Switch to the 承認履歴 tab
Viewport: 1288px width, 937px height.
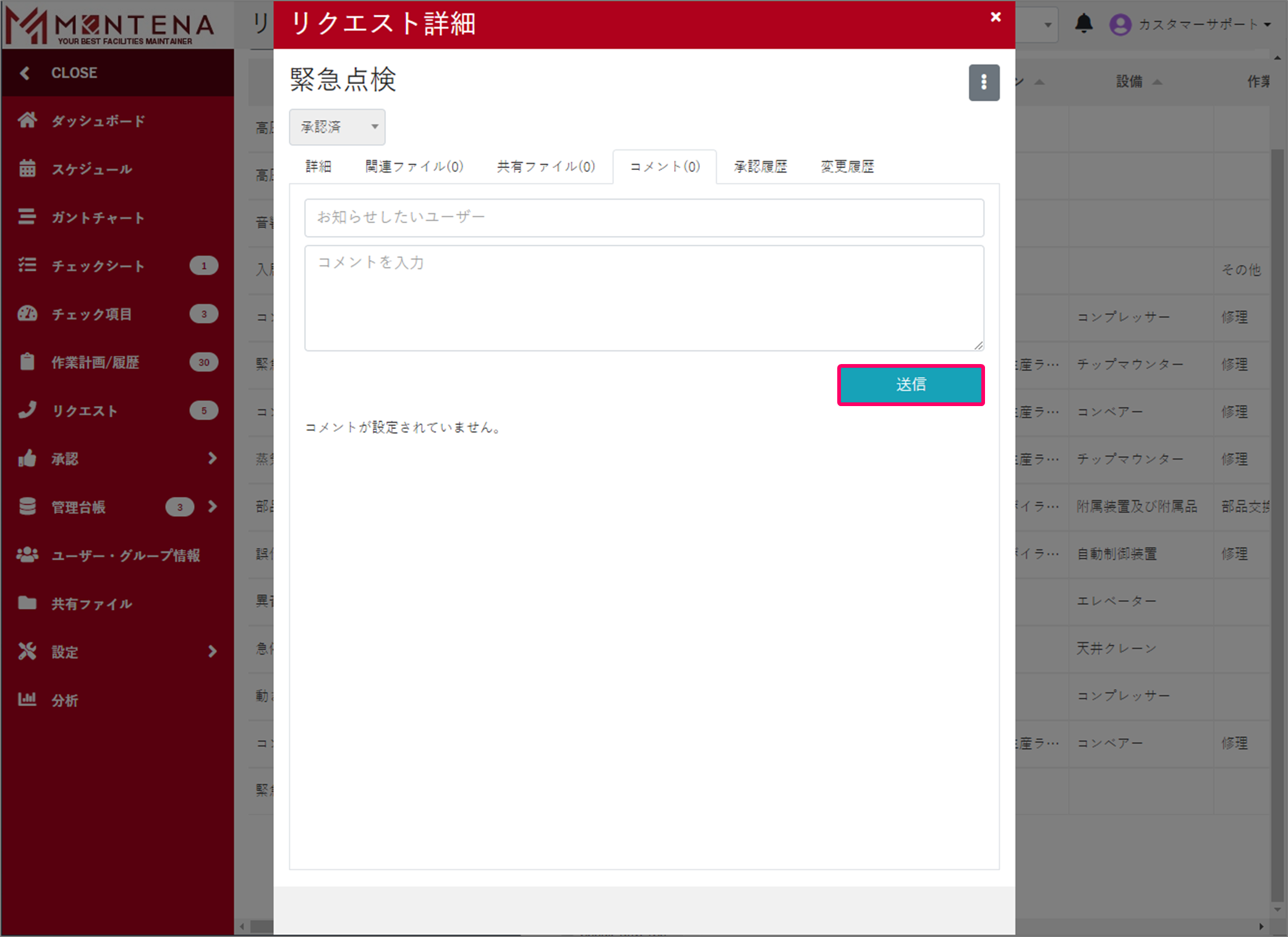(x=760, y=166)
